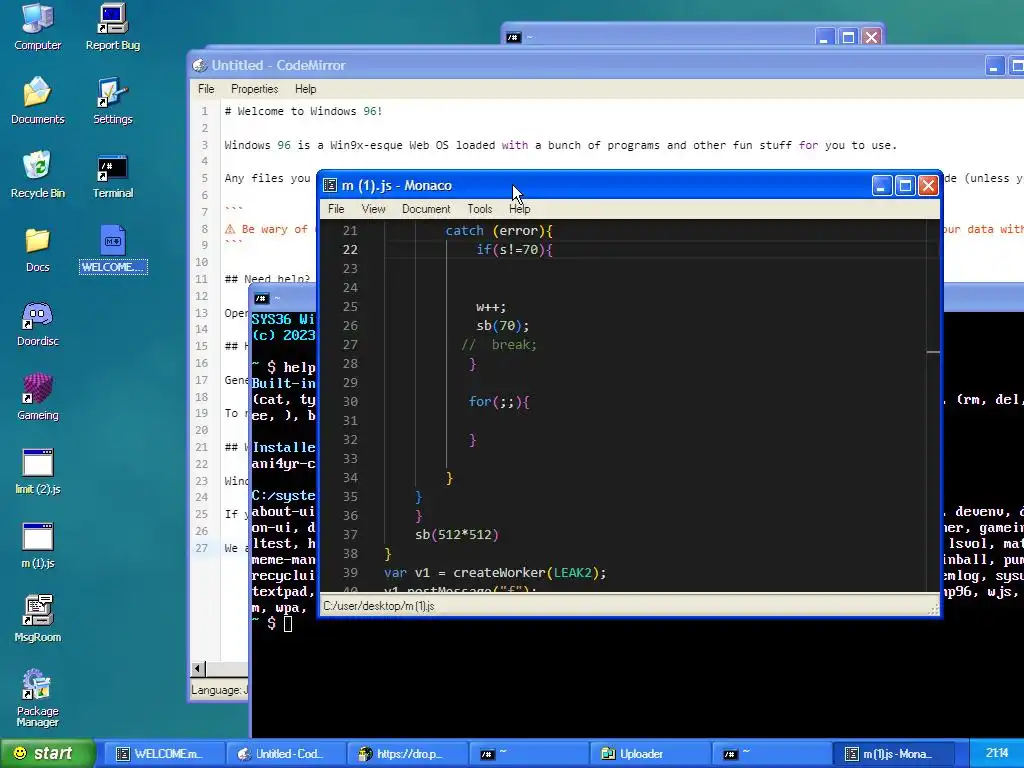Open File menu in Monaco
The width and height of the screenshot is (1024, 768).
336,209
